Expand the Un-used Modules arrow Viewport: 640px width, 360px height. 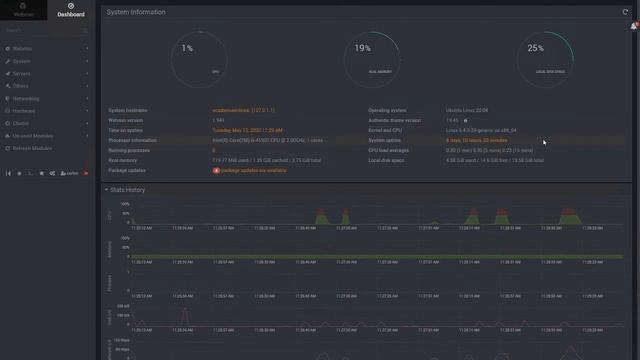(x=87, y=136)
